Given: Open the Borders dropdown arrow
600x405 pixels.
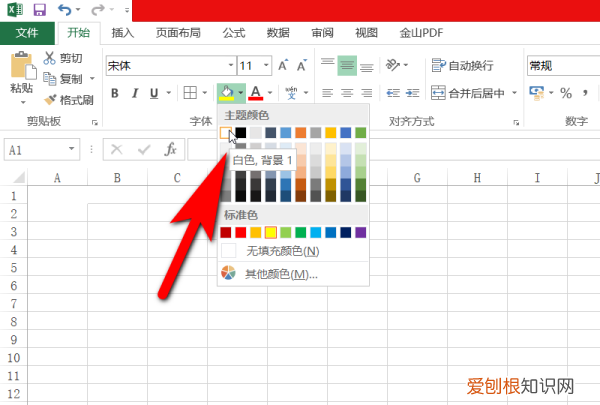Looking at the screenshot, I should [205, 93].
